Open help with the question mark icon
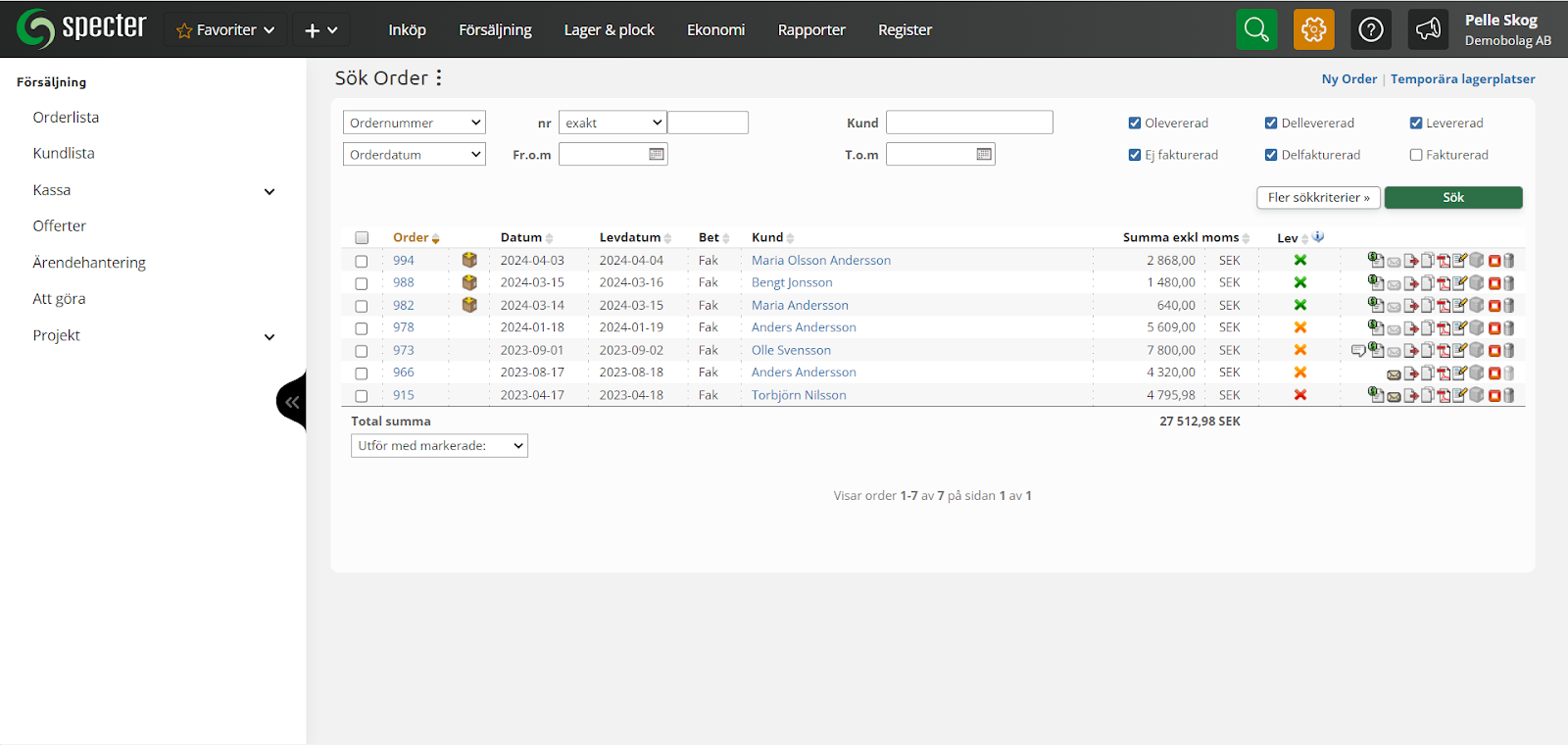 [1371, 29]
